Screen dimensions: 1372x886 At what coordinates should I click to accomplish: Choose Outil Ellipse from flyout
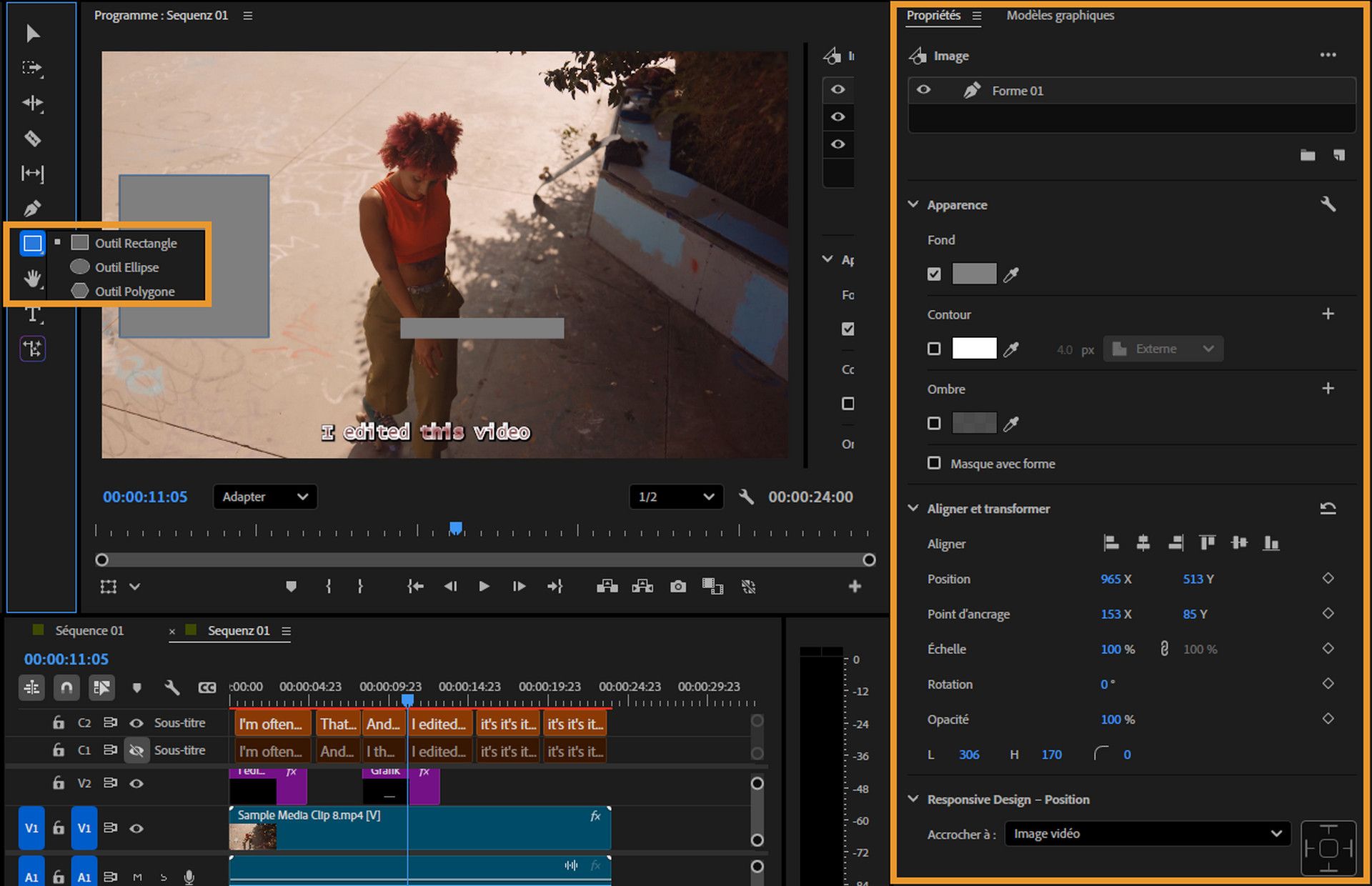[126, 267]
